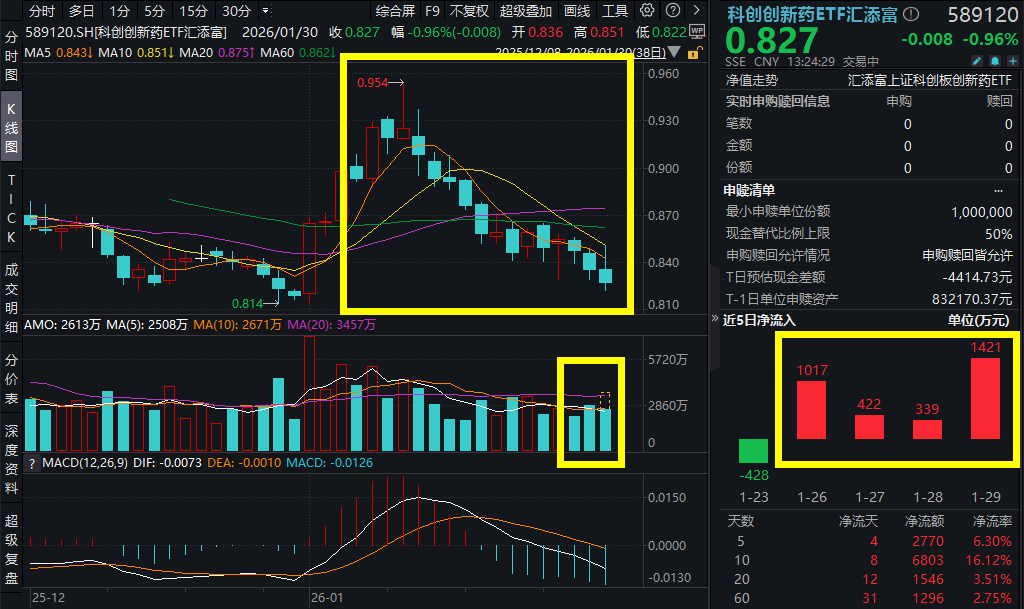Screen dimensions: 1024x609
Task: Click the pencil edit icon below the price
Action: (978, 60)
